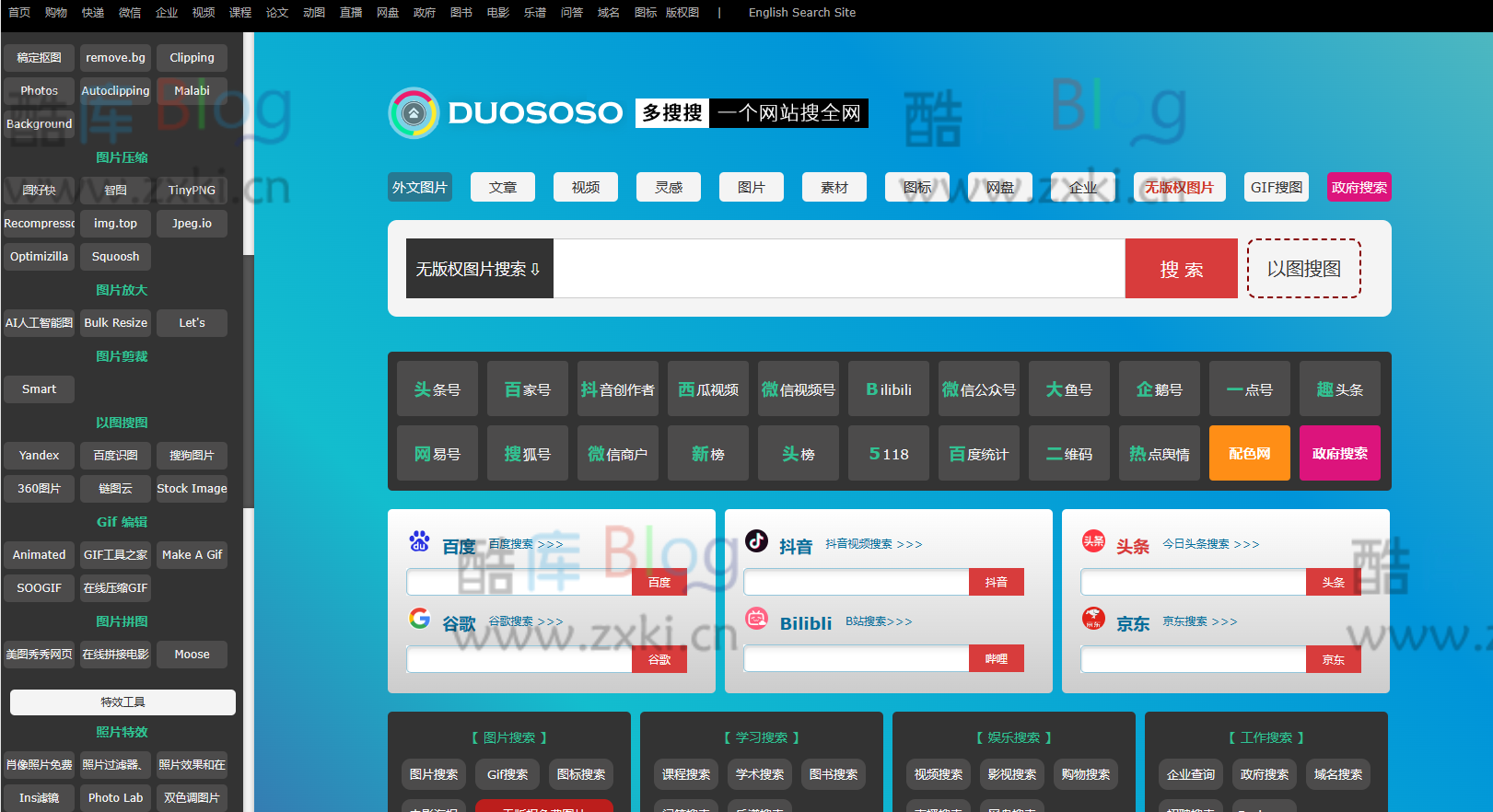Open the B站搜索>>> link
The image size is (1493, 812).
879,621
